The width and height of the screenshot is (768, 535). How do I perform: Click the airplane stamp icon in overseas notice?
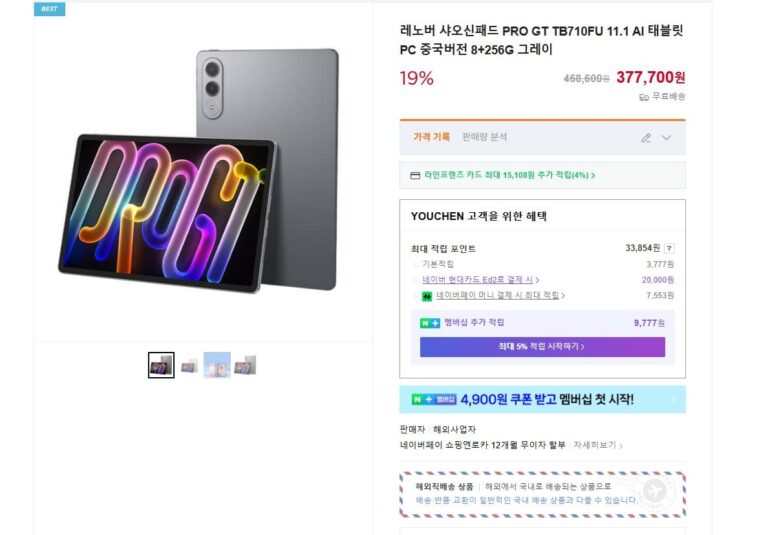[x=654, y=490]
